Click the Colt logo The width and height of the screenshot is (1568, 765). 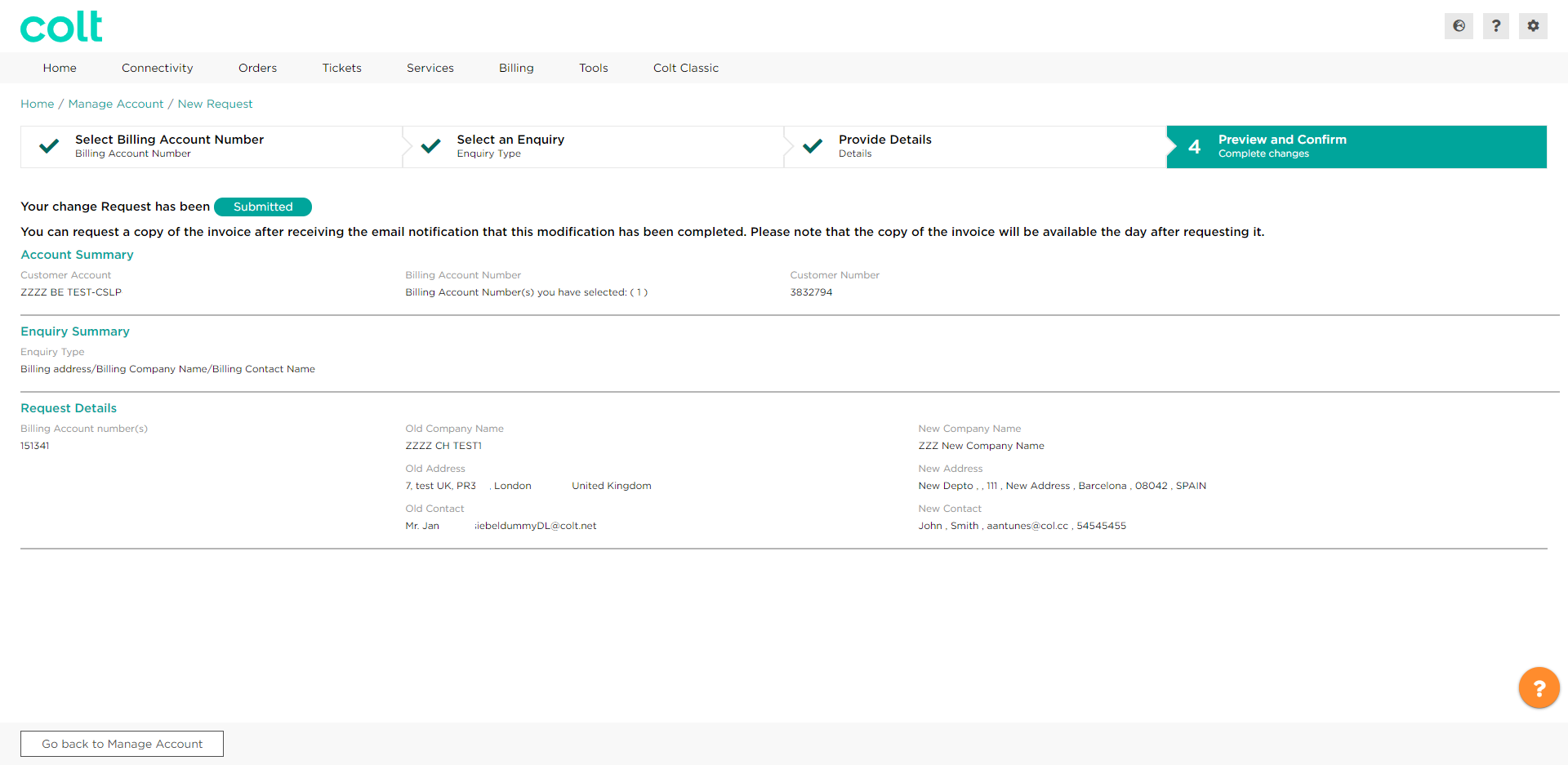pos(61,27)
